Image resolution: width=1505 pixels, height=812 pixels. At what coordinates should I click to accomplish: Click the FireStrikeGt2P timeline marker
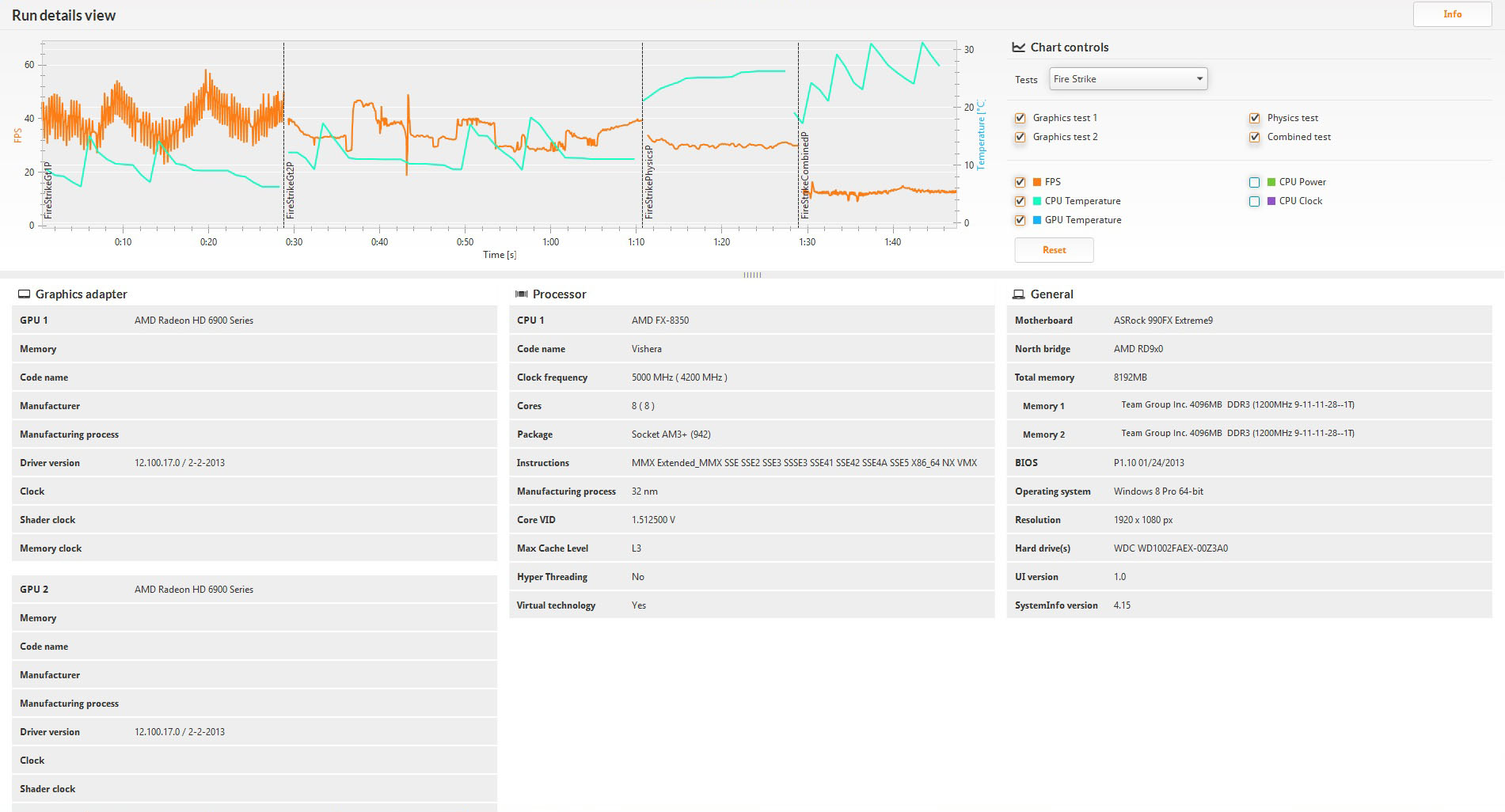[x=290, y=190]
